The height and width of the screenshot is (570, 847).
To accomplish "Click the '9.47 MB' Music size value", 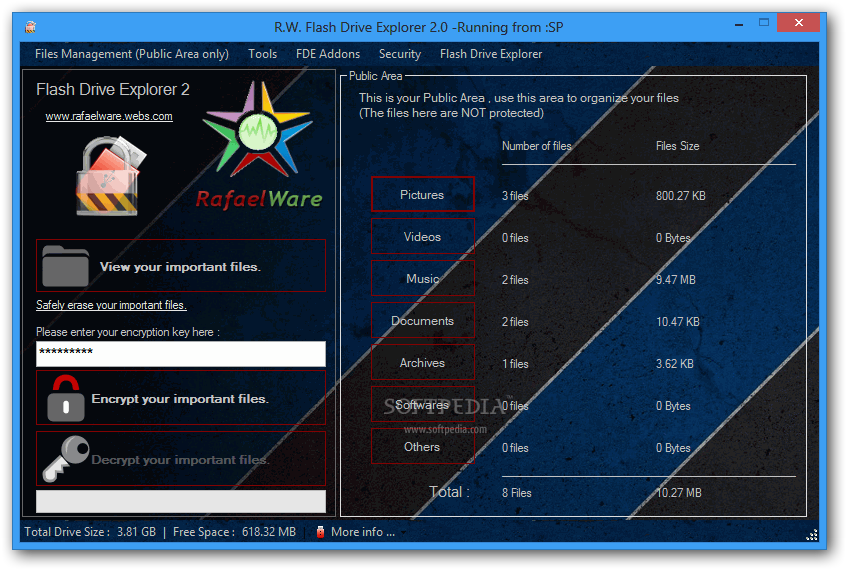I will pos(676,280).
